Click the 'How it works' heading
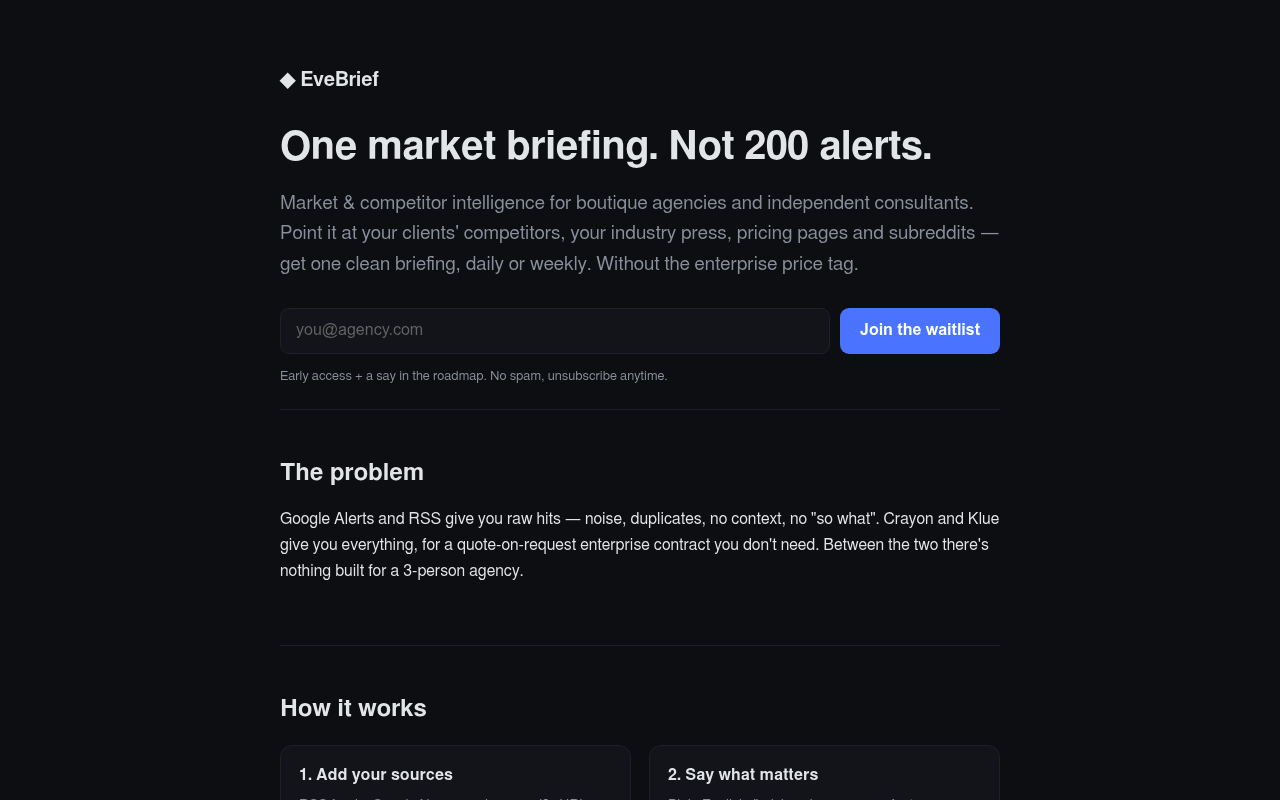The height and width of the screenshot is (800, 1280). (353, 708)
